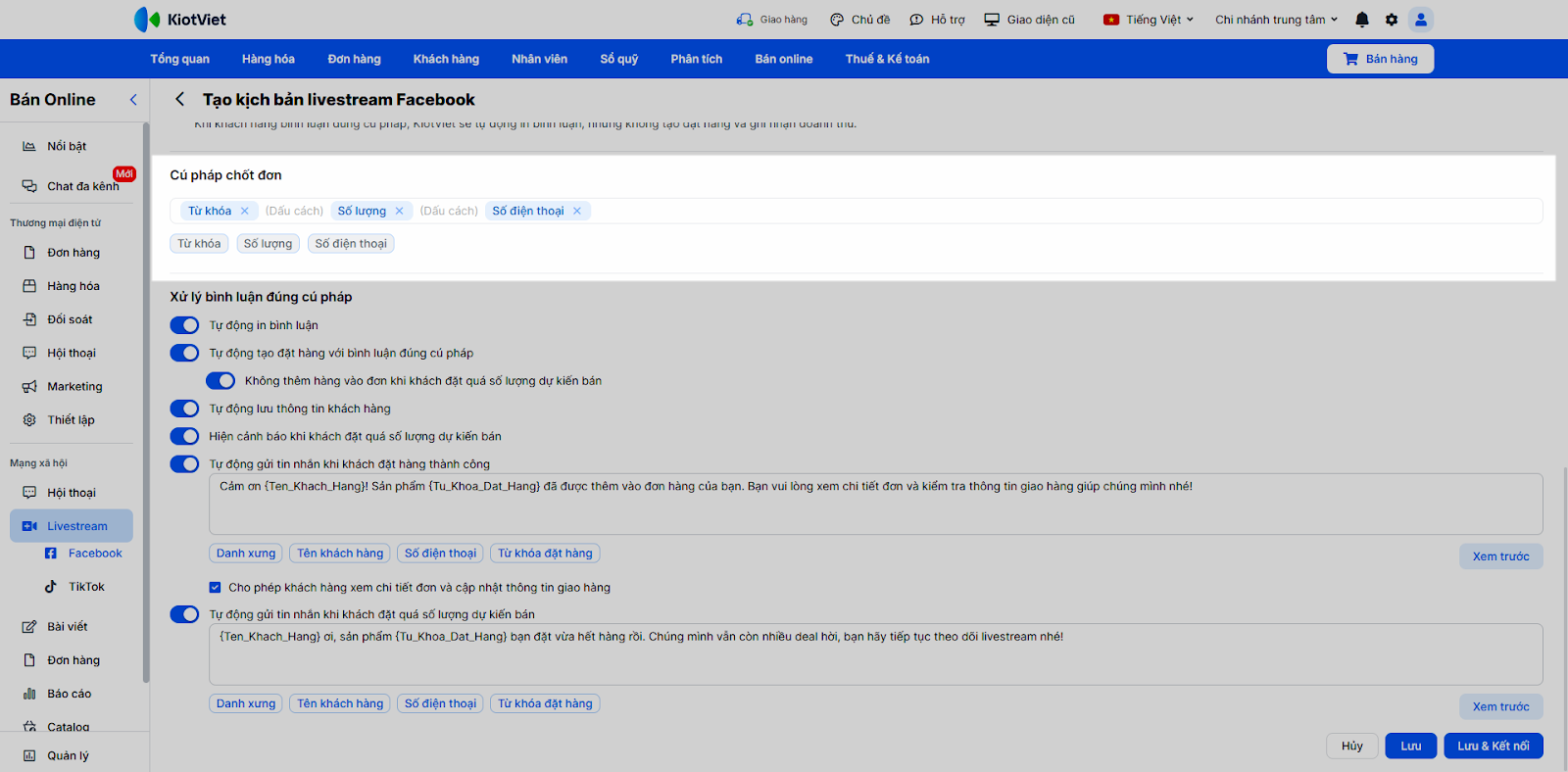
Task: Open the Thuế & Kế toán menu
Action: tap(888, 59)
